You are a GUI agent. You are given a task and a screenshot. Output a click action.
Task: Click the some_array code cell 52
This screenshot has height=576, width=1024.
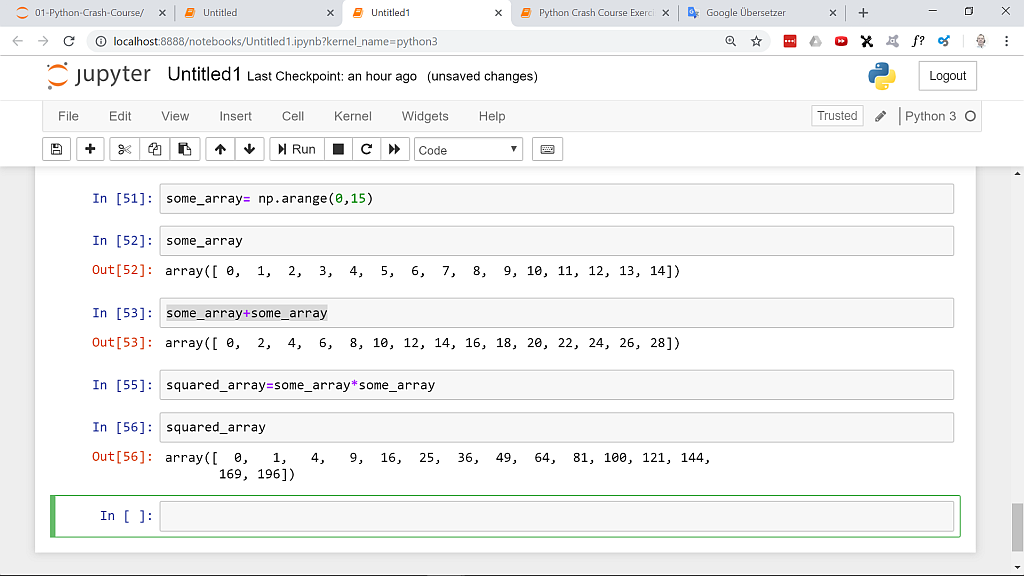click(x=556, y=241)
